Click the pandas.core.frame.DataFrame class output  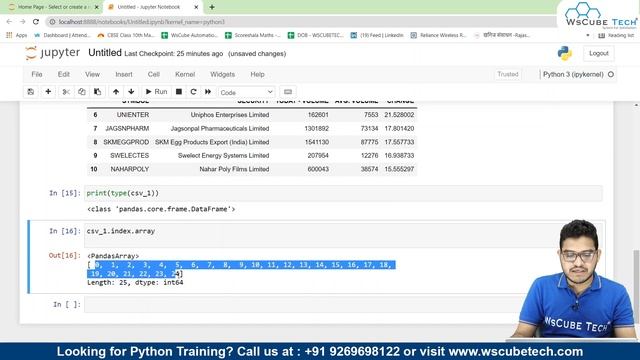[x=161, y=209]
